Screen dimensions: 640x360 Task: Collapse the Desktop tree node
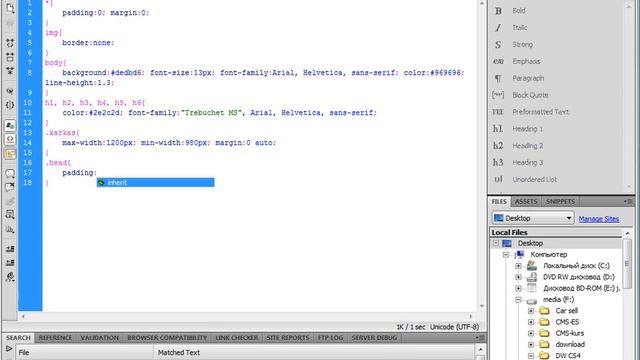tap(496, 243)
